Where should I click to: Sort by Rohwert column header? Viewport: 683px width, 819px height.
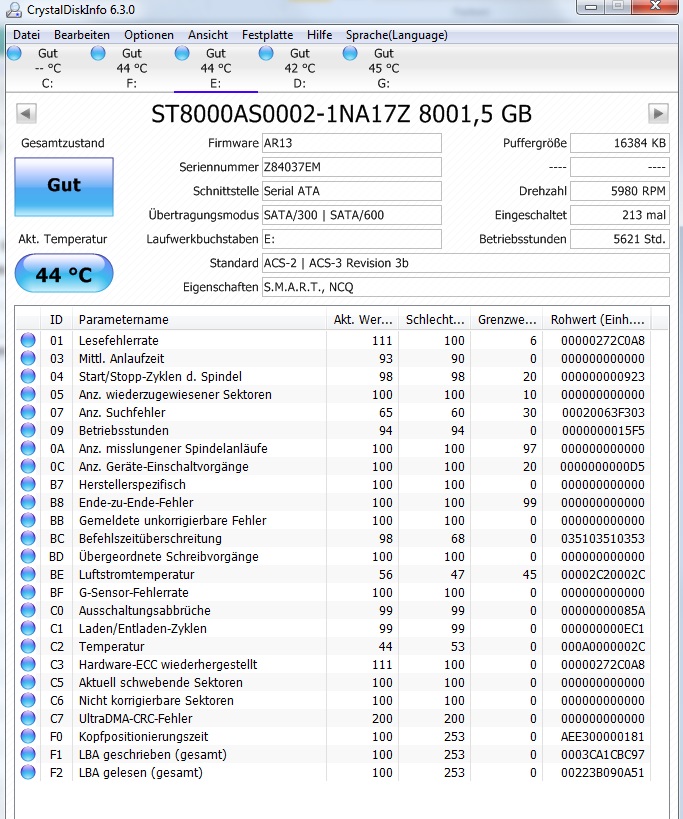click(597, 320)
